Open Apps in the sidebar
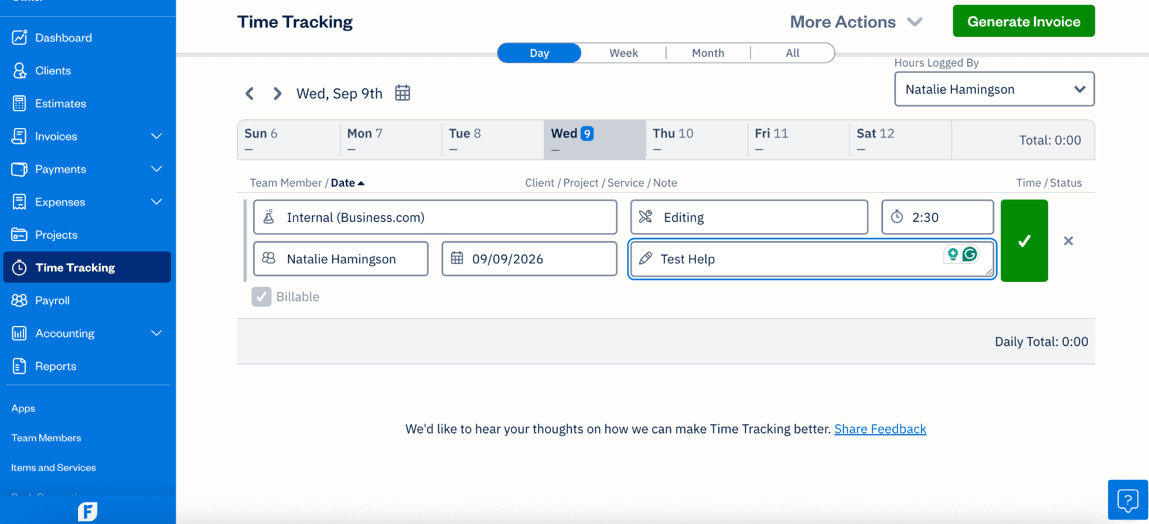 click(23, 408)
